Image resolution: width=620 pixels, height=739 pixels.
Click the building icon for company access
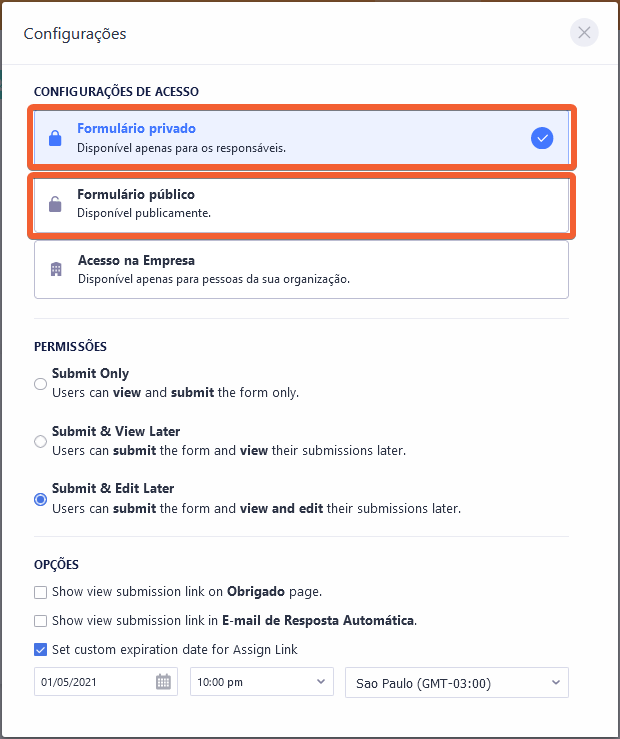pos(56,270)
